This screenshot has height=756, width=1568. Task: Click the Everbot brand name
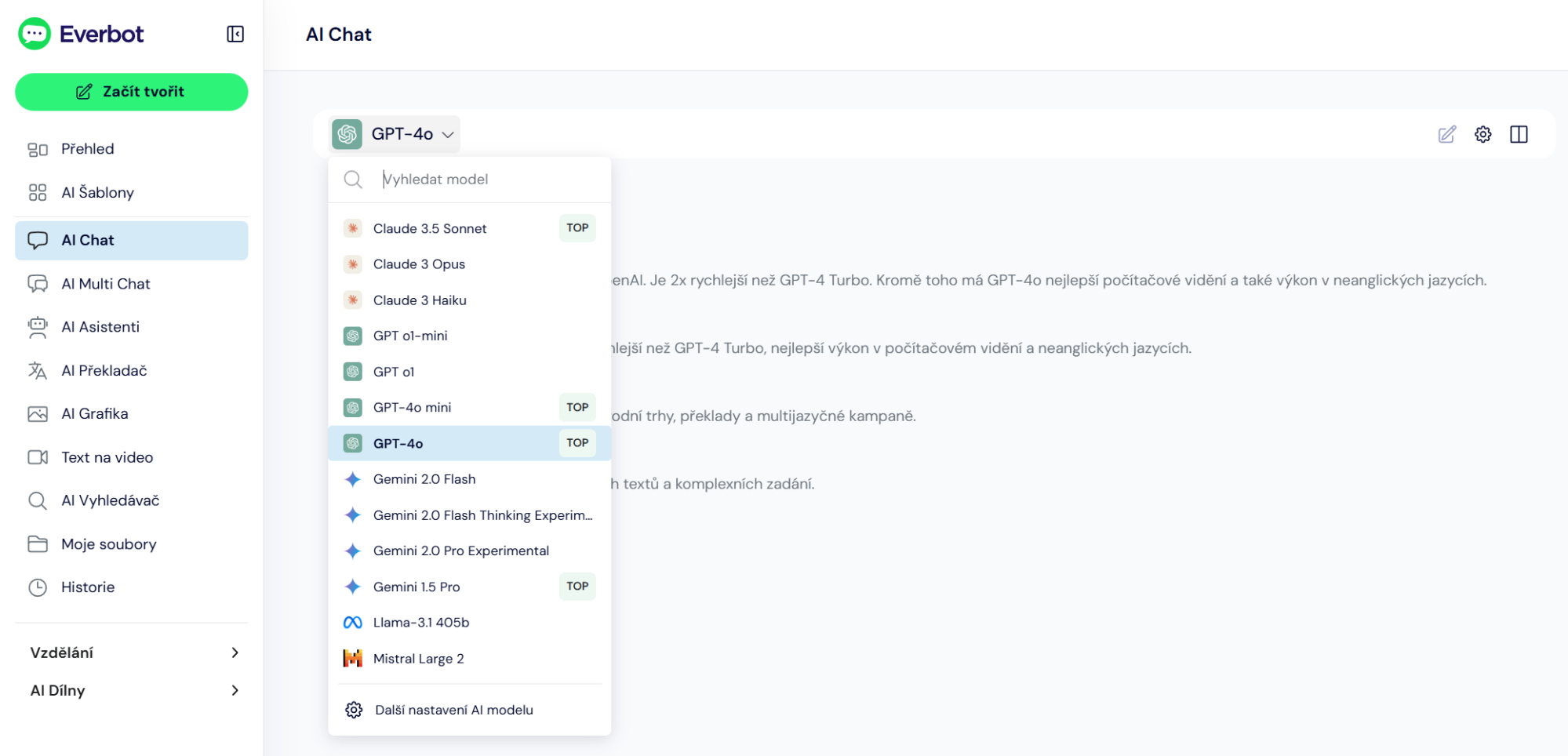[x=102, y=34]
